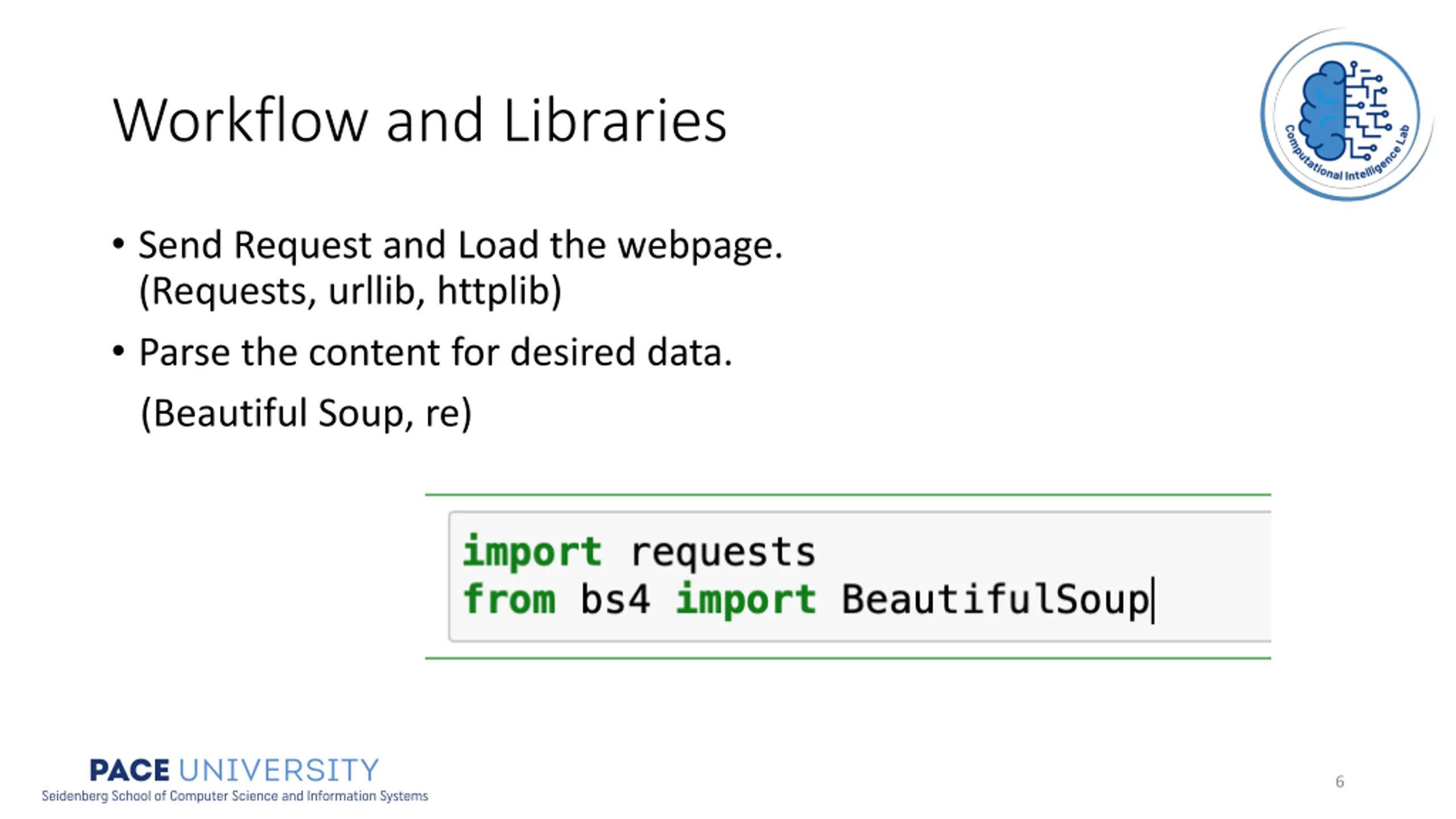The width and height of the screenshot is (1456, 819).
Task: Click the text Send Request and Load the webpage
Action: (461, 246)
